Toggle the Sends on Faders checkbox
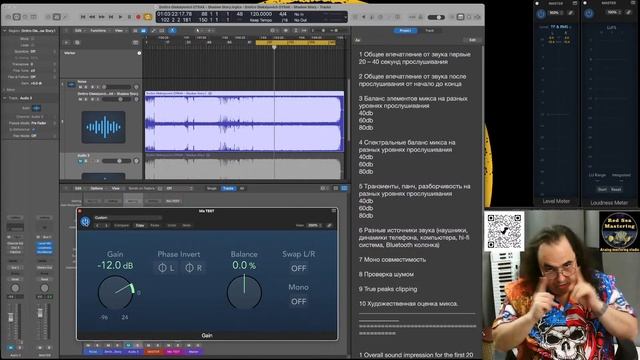This screenshot has width=640, height=360. click(x=160, y=189)
